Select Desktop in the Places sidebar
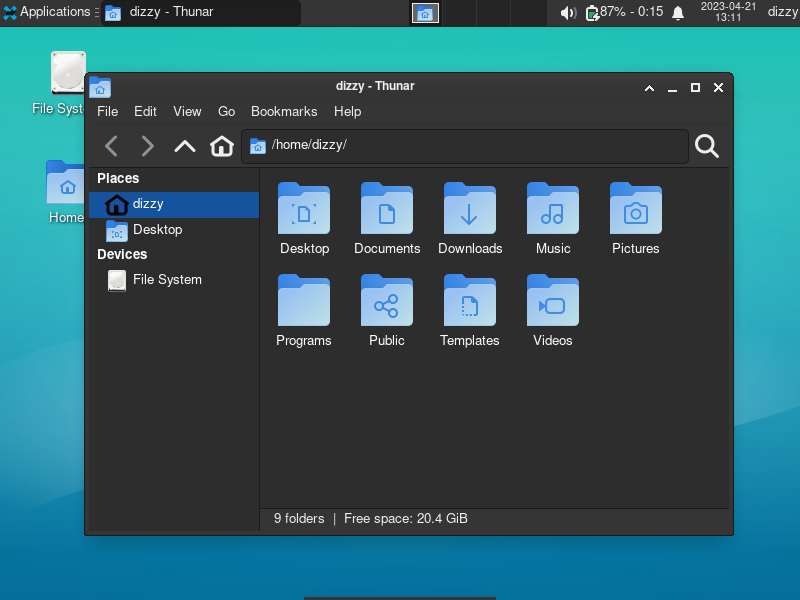 pyautogui.click(x=174, y=230)
